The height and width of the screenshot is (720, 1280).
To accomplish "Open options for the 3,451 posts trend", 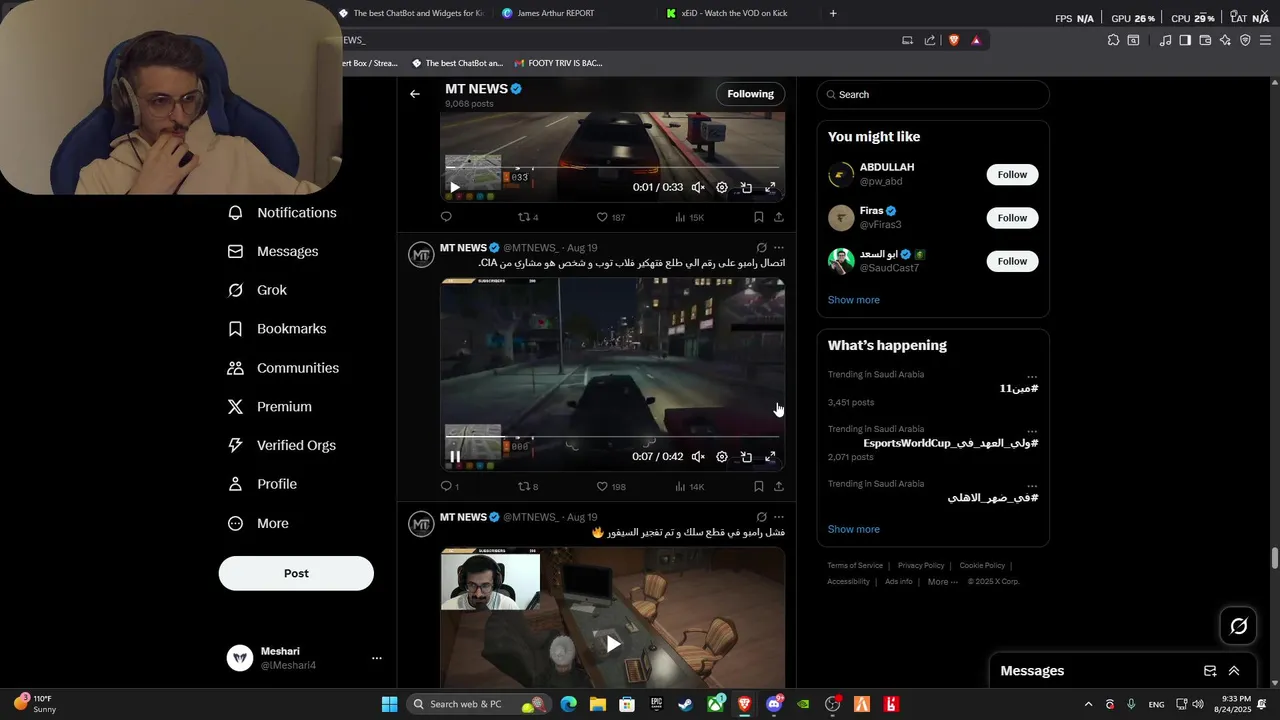I will click(1032, 375).
